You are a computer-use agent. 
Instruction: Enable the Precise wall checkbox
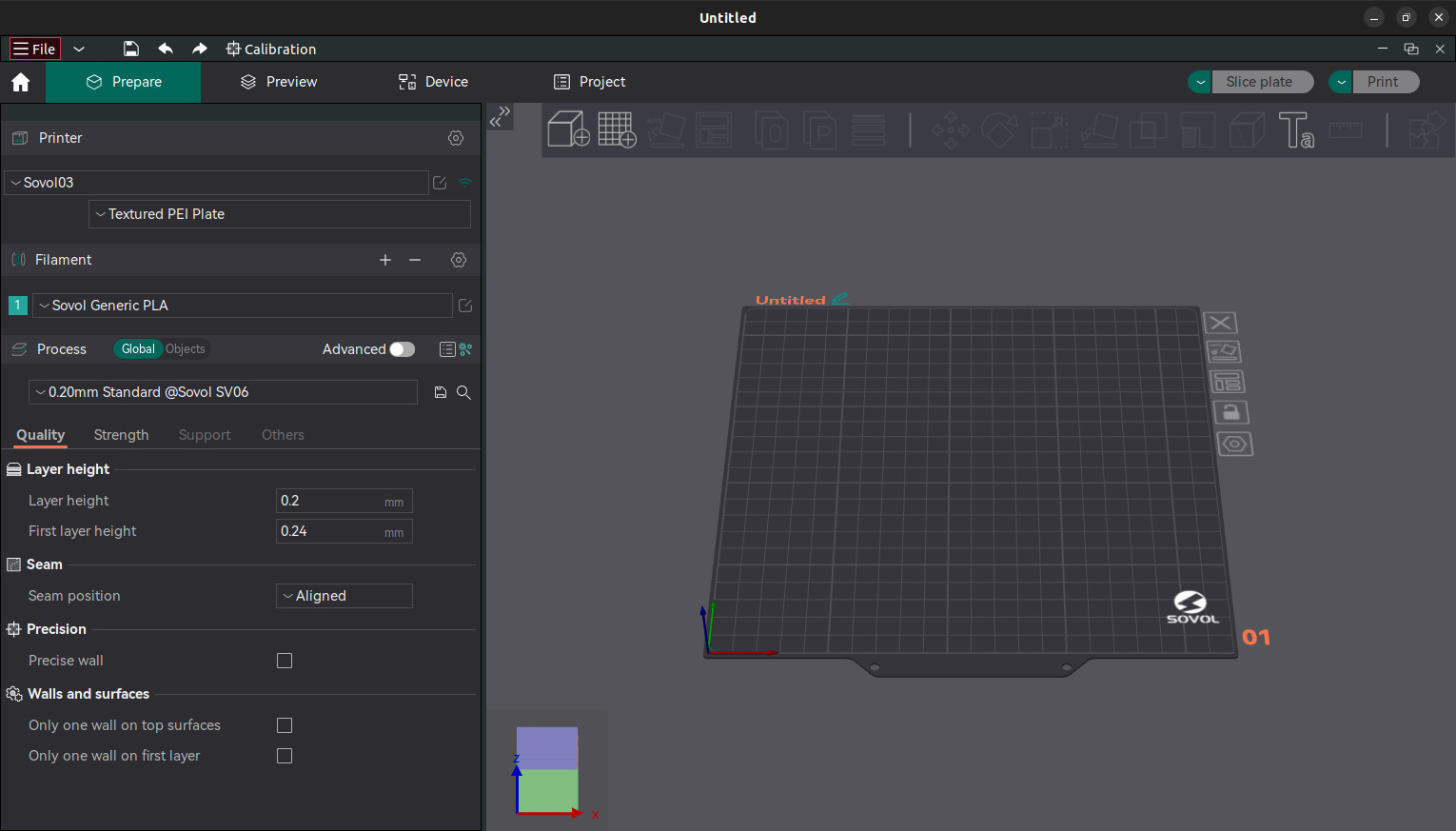tap(285, 661)
